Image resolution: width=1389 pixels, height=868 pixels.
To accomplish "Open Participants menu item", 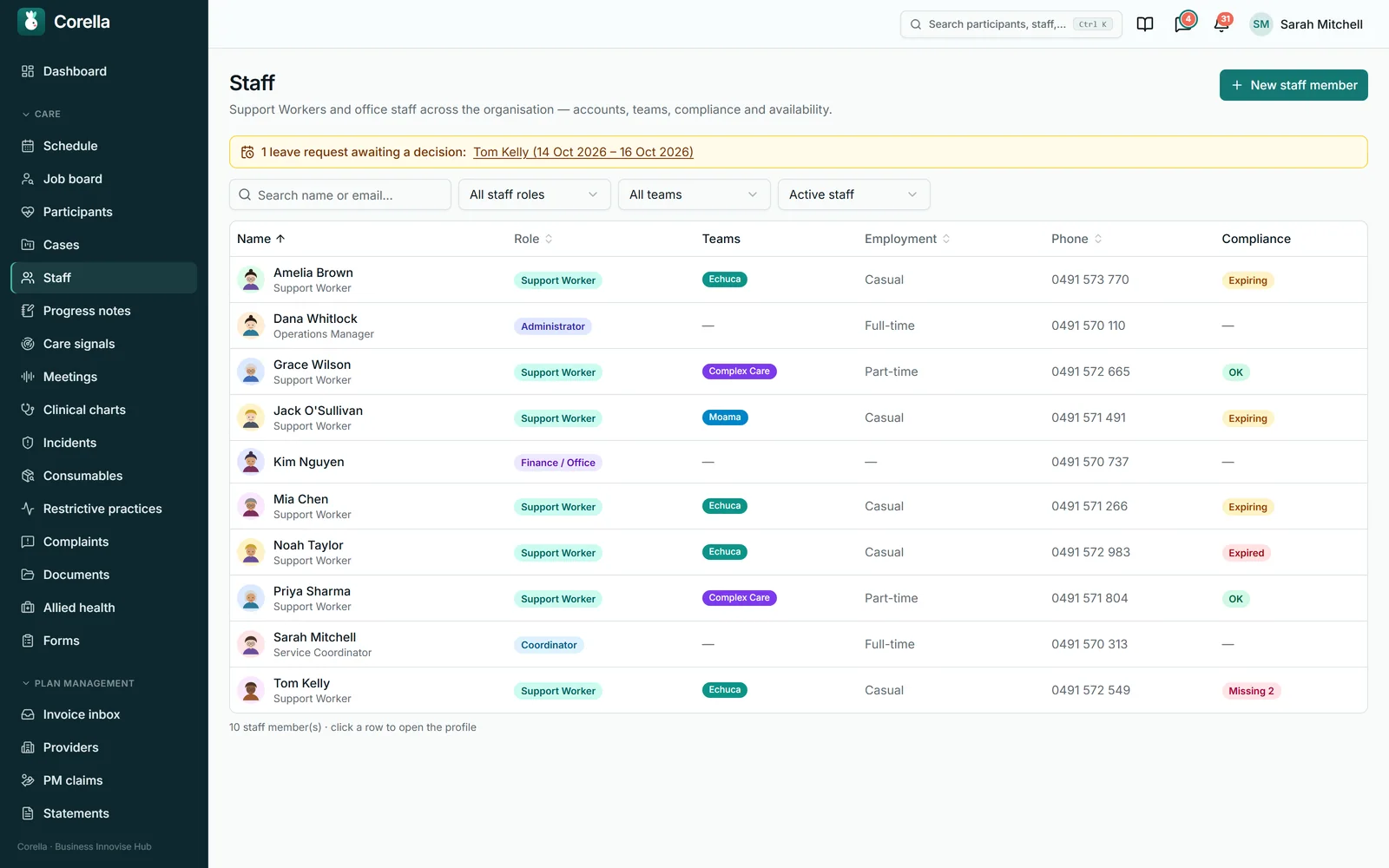I will pos(104,212).
